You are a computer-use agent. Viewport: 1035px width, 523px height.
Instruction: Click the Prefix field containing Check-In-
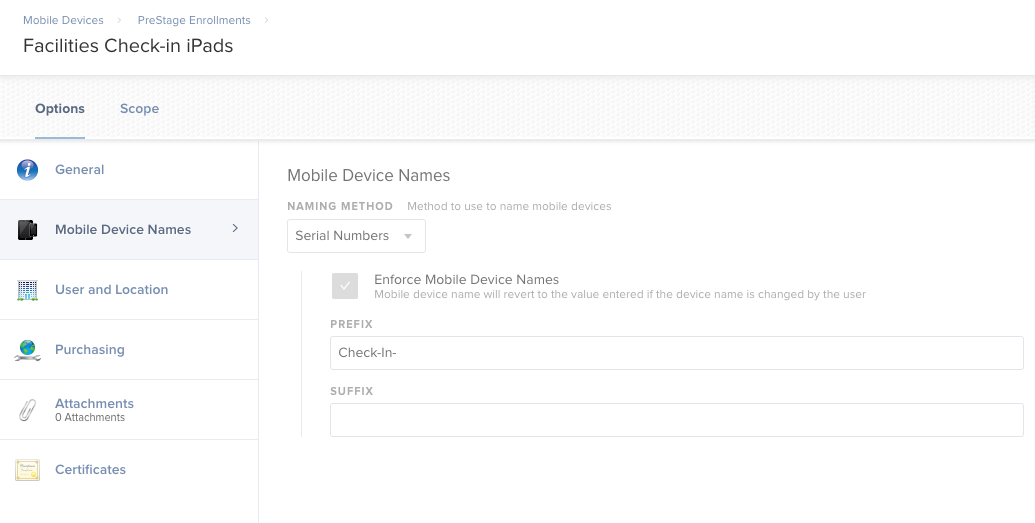[x=677, y=353]
